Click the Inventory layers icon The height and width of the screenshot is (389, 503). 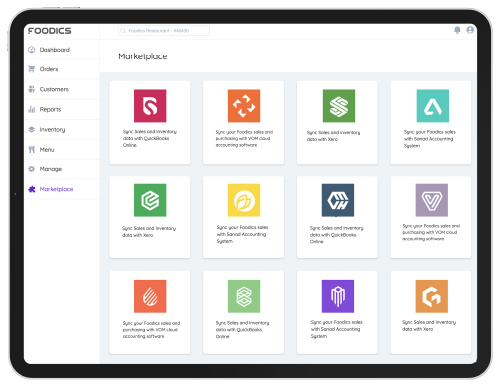click(x=32, y=129)
